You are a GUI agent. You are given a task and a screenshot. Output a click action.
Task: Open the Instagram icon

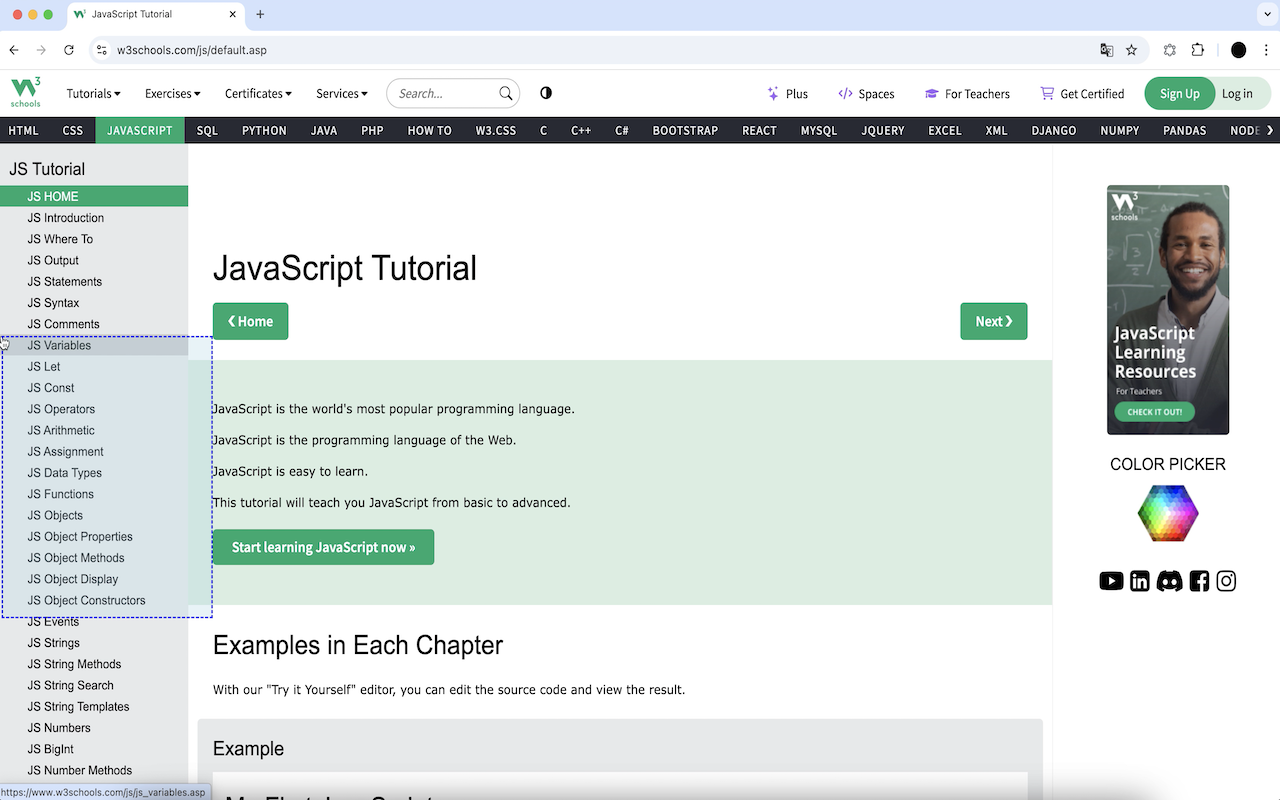pos(1226,581)
